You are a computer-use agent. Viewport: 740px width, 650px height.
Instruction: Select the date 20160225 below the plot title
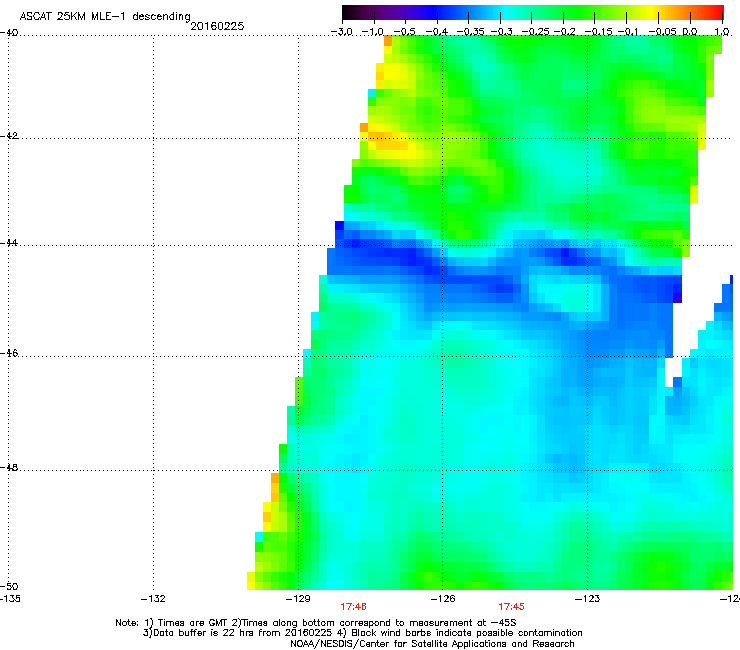pyautogui.click(x=217, y=26)
